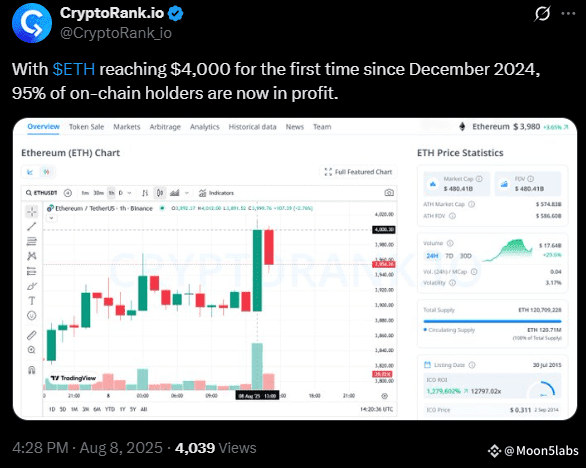The width and height of the screenshot is (586, 468).
Task: Take chart snapshot with camera icon
Action: [389, 193]
